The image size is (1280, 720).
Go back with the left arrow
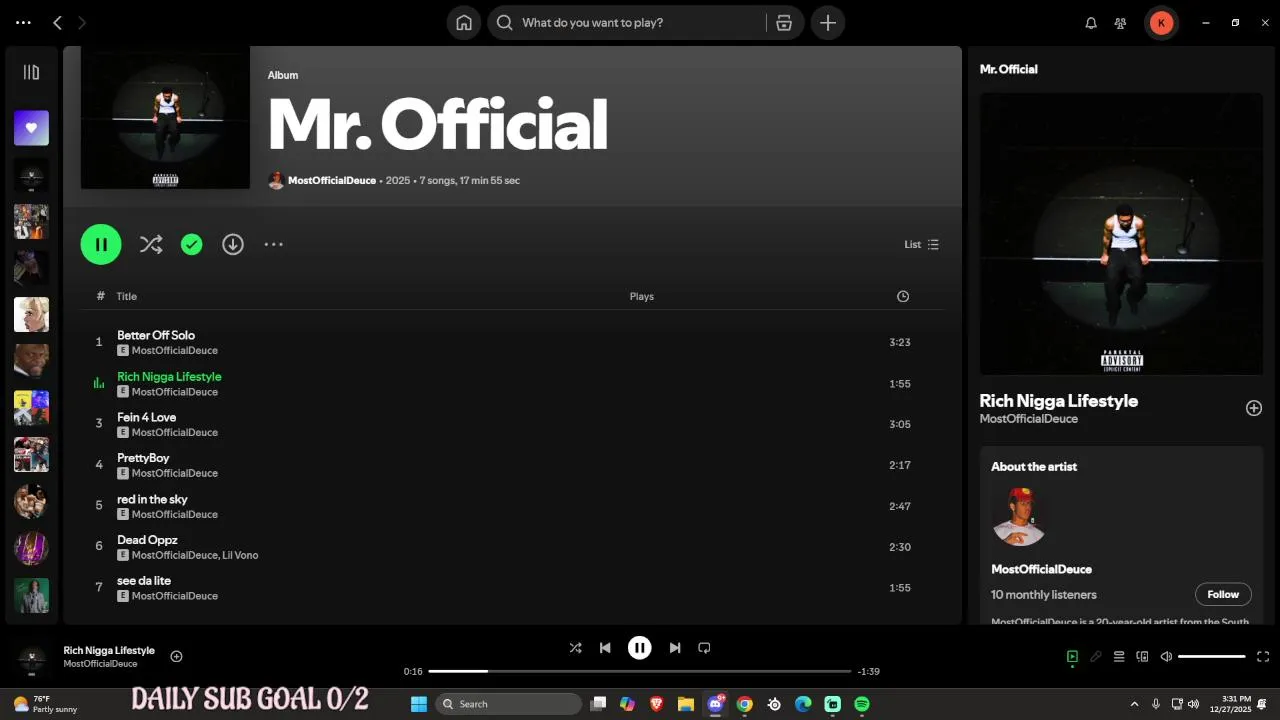pos(57,22)
